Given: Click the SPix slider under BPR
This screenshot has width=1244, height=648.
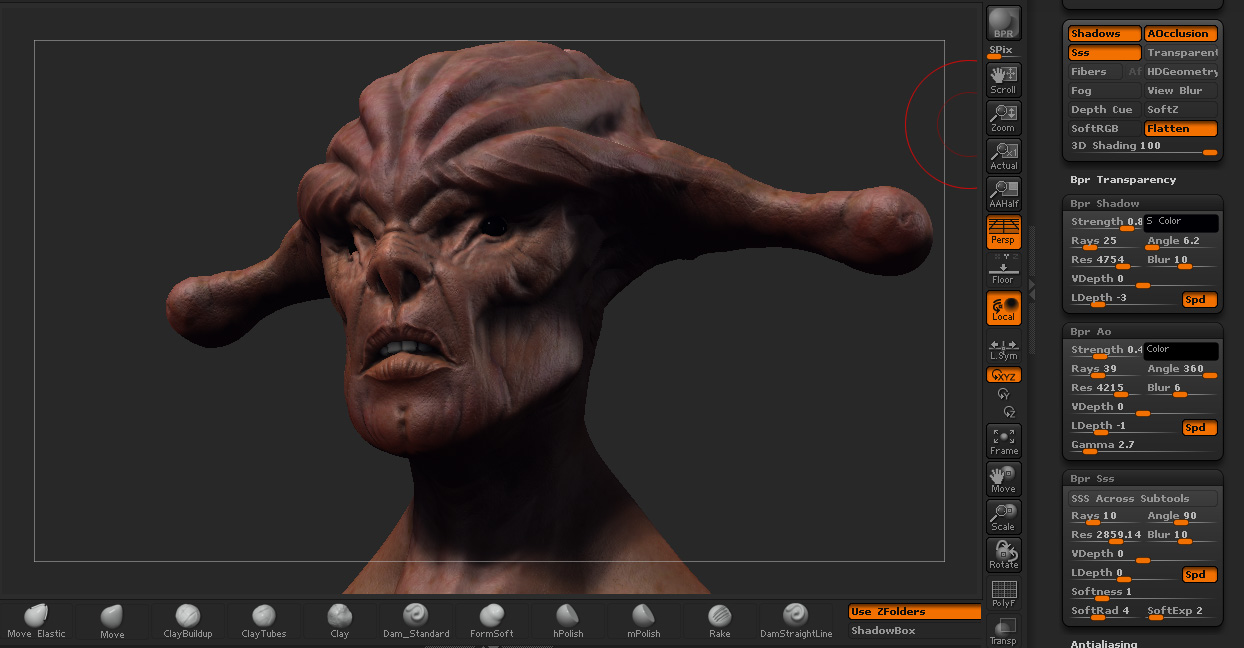Looking at the screenshot, I should [1001, 51].
